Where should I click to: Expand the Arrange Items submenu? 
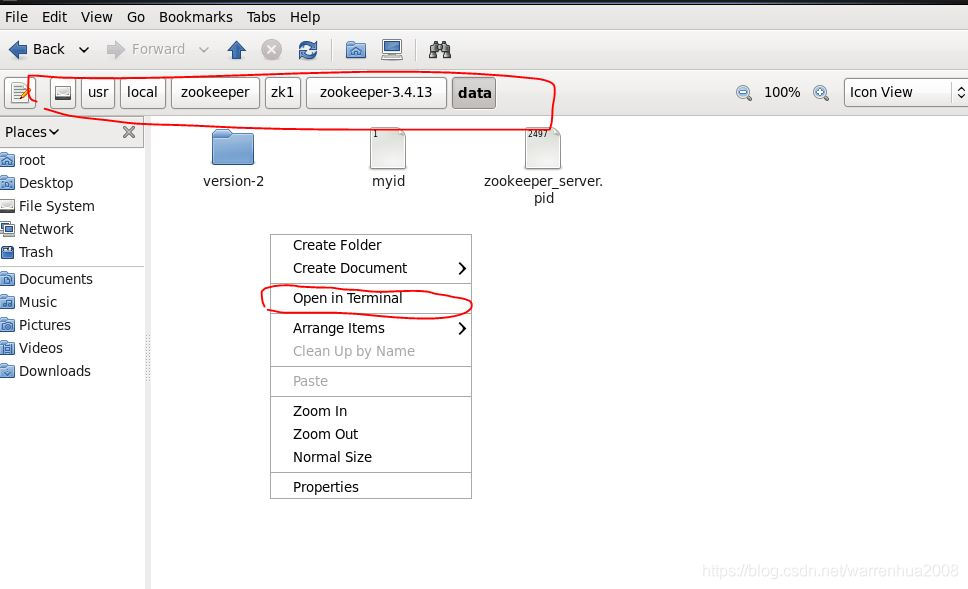370,328
